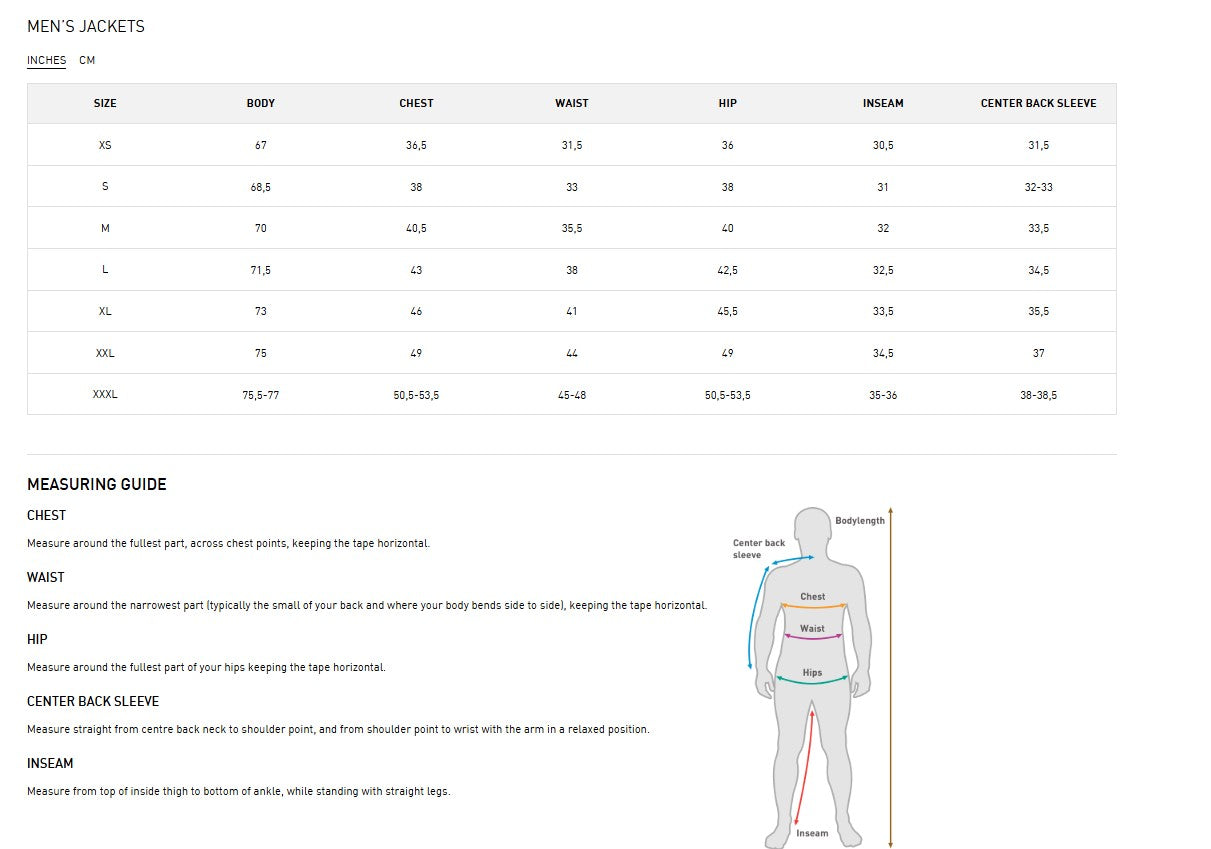Click the Center back sleeve diagram label

click(x=759, y=549)
